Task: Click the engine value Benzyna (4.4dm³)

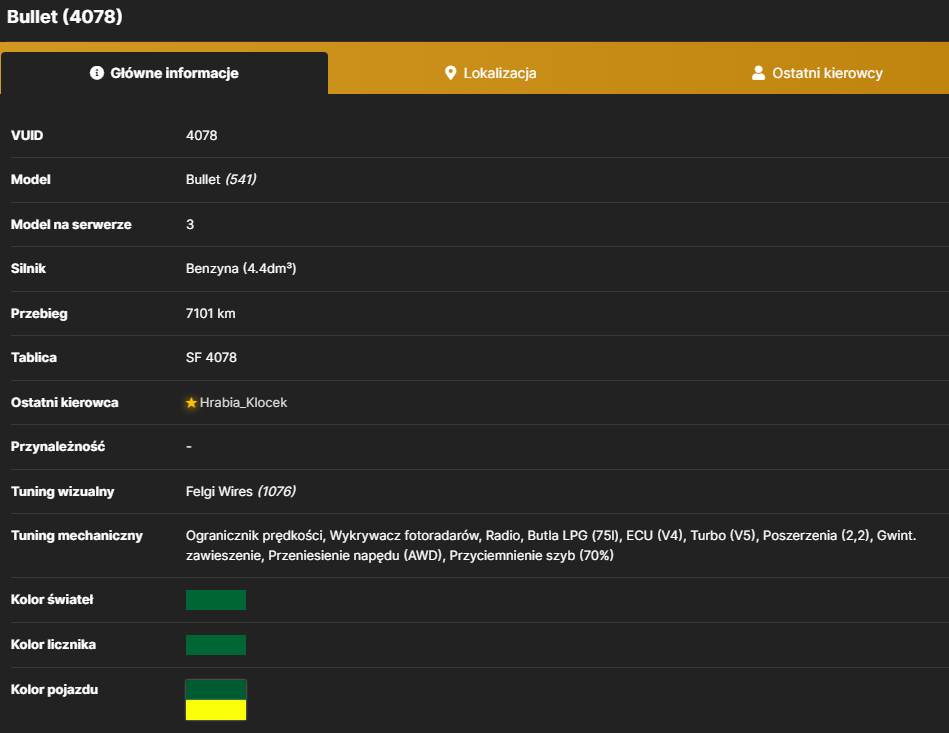Action: point(241,269)
